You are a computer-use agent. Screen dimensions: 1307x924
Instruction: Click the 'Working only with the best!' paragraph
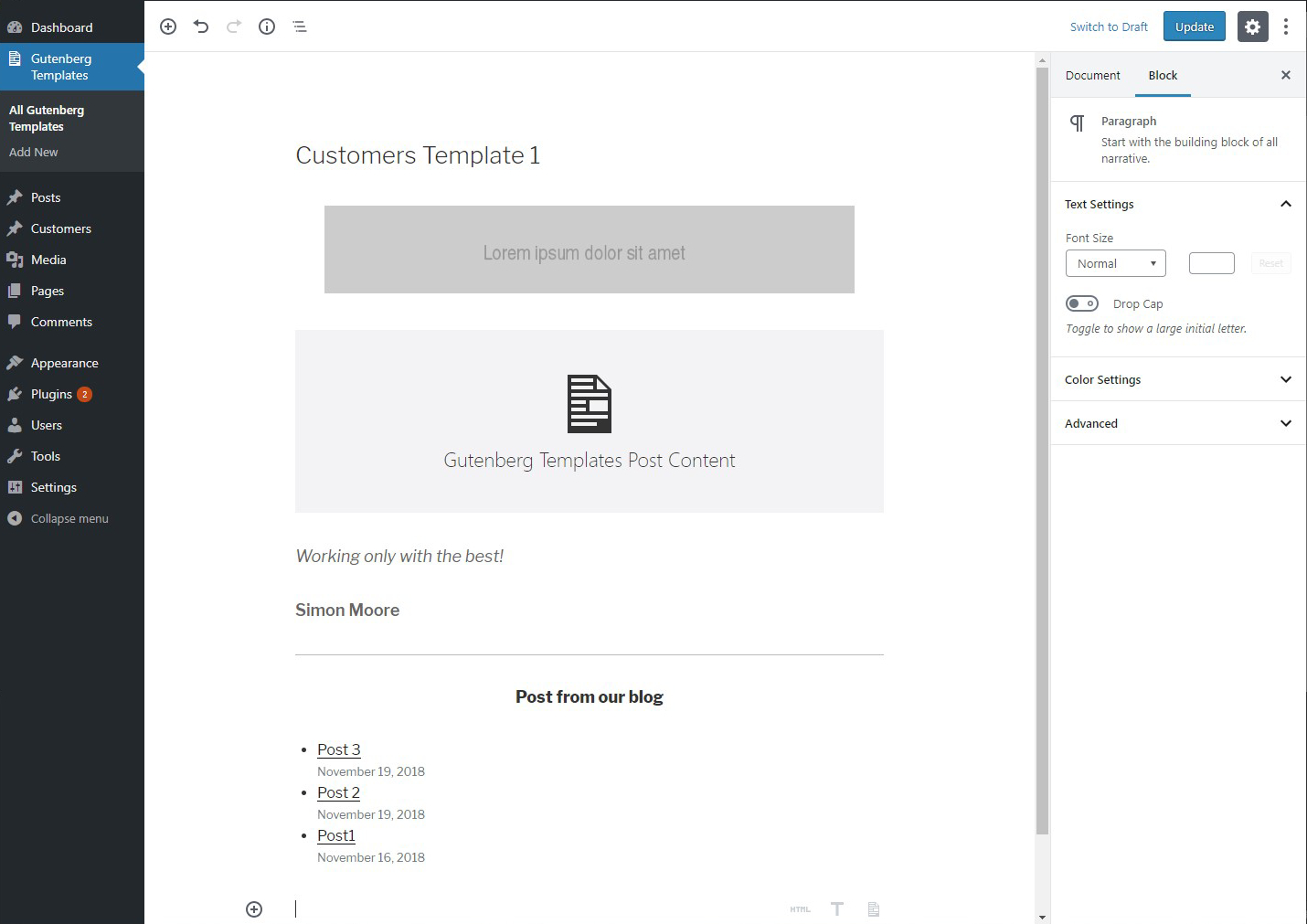[399, 556]
